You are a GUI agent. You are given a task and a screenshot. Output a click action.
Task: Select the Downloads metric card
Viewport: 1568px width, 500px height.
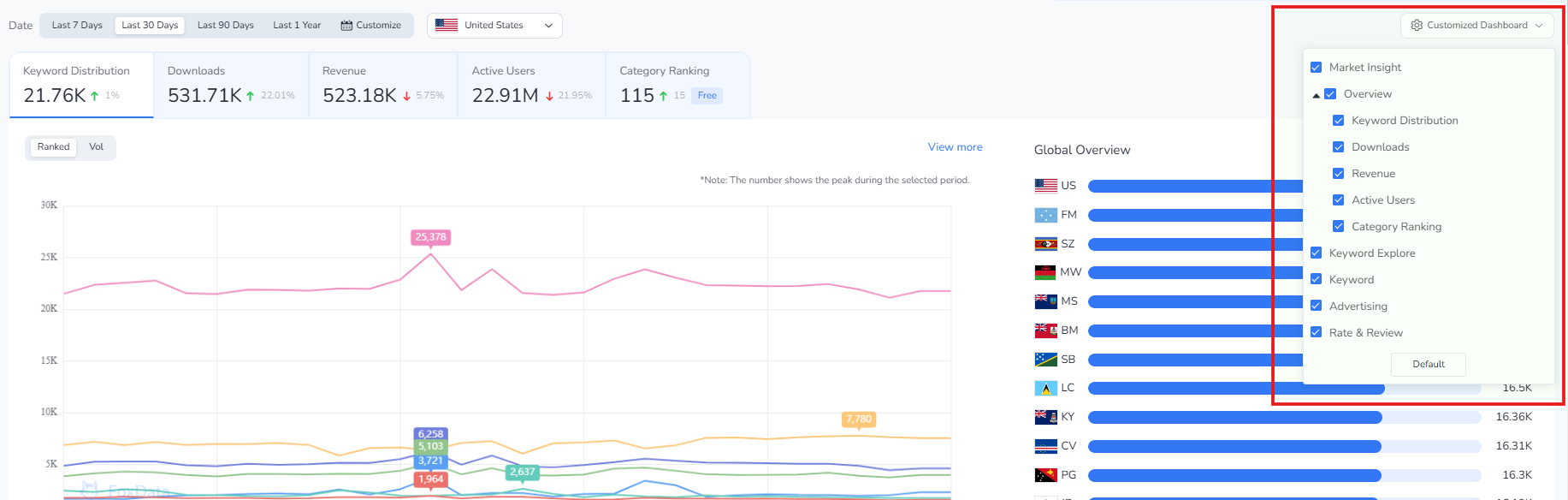pyautogui.click(x=230, y=85)
